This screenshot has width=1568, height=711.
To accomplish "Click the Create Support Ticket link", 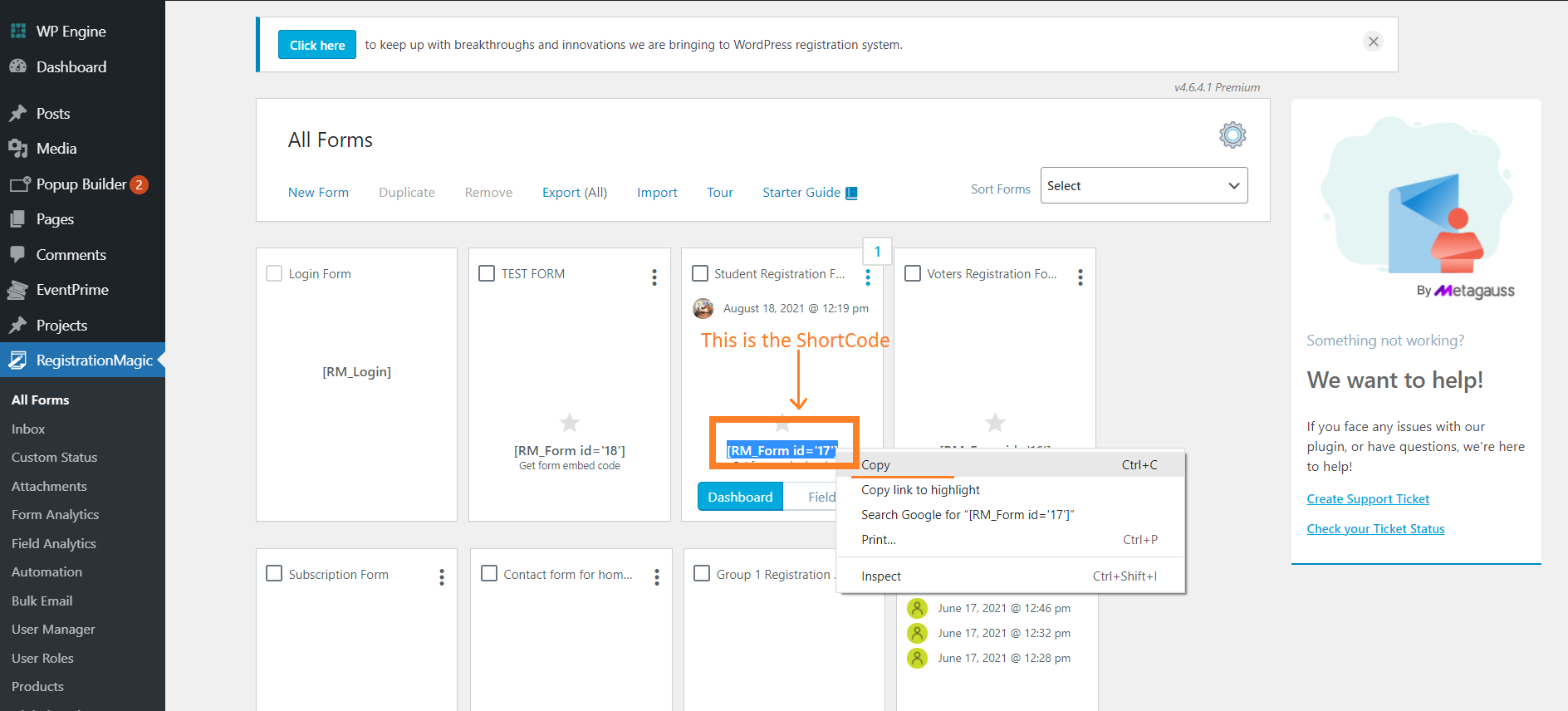I will [1367, 499].
